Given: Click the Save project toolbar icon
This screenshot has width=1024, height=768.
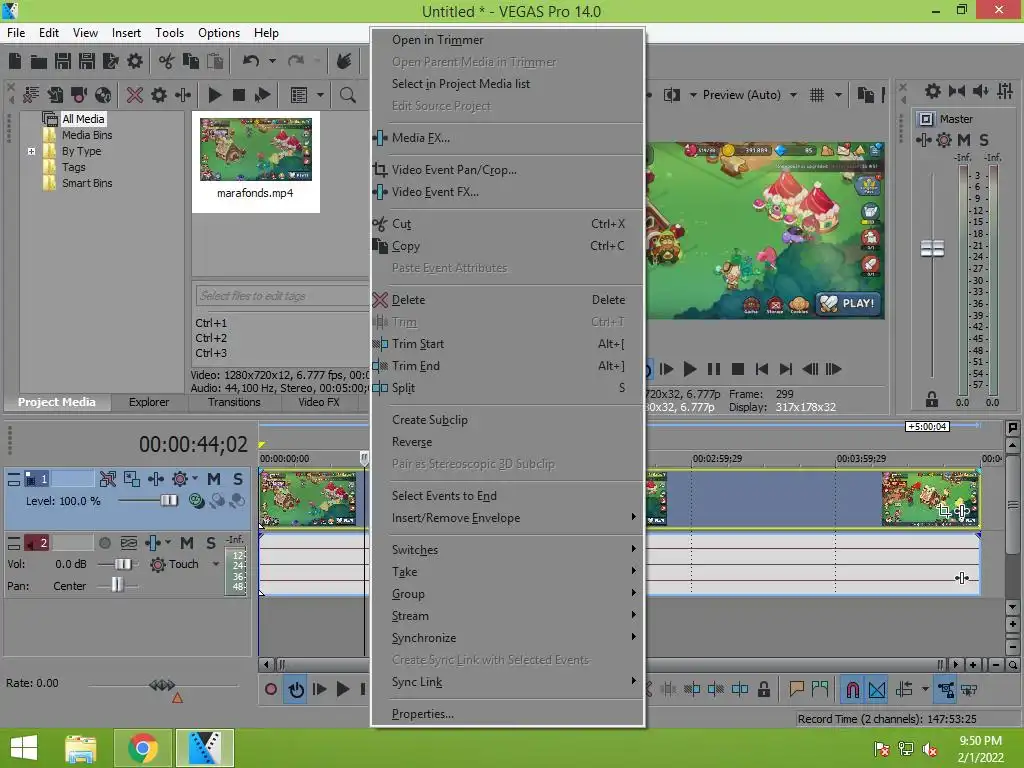Looking at the screenshot, I should click(x=63, y=61).
